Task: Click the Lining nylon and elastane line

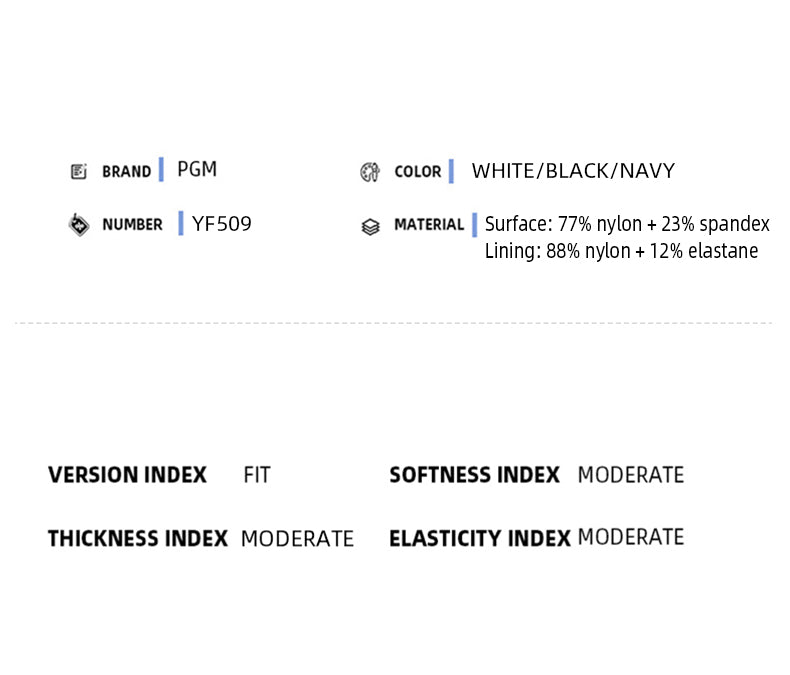Action: 621,251
